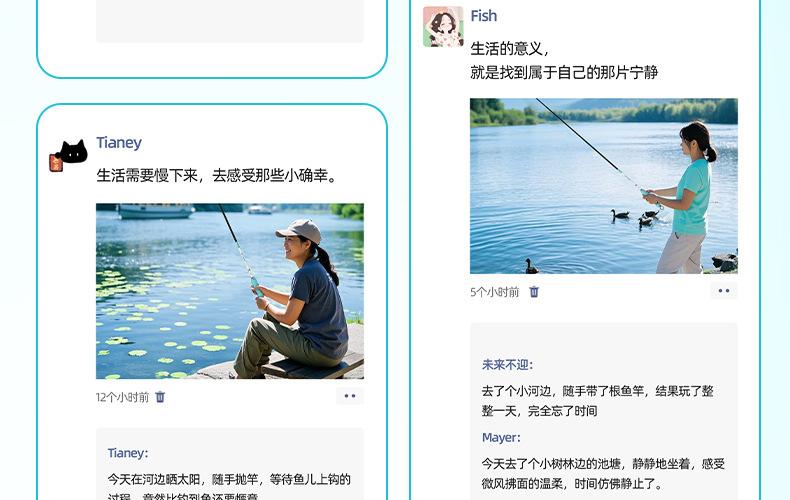The height and width of the screenshot is (500, 790).
Task: Click Tianey's comment about 在河边晒太阳
Action: pyautogui.click(x=229, y=488)
